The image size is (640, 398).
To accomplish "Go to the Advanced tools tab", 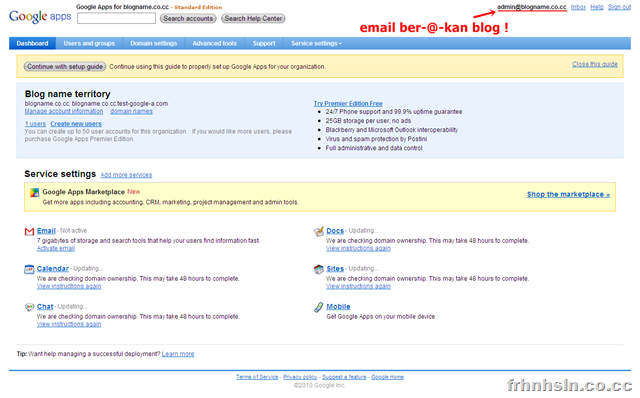I will point(215,43).
